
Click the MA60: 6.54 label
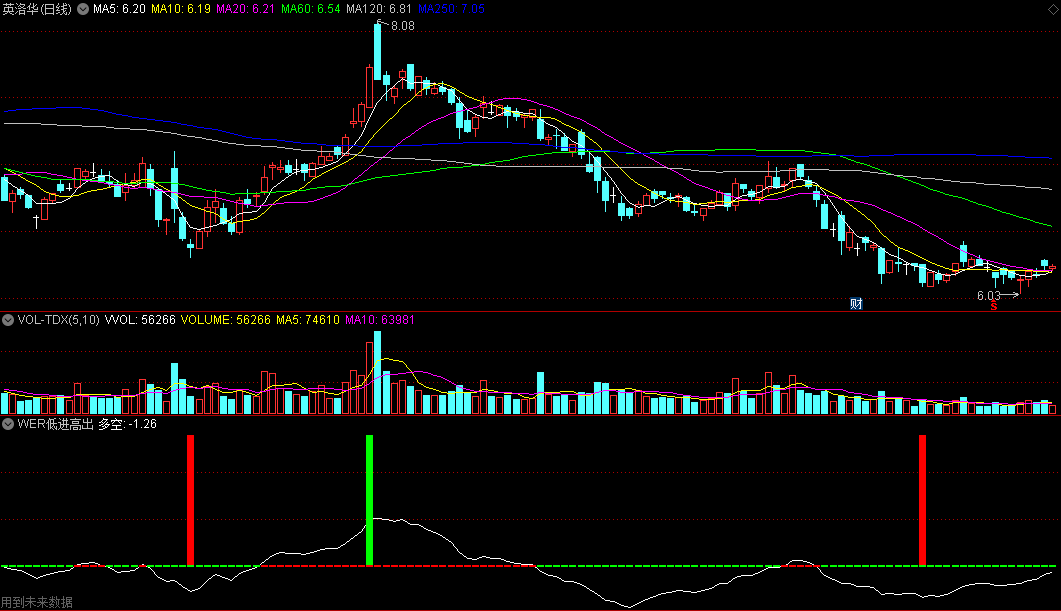(x=311, y=9)
